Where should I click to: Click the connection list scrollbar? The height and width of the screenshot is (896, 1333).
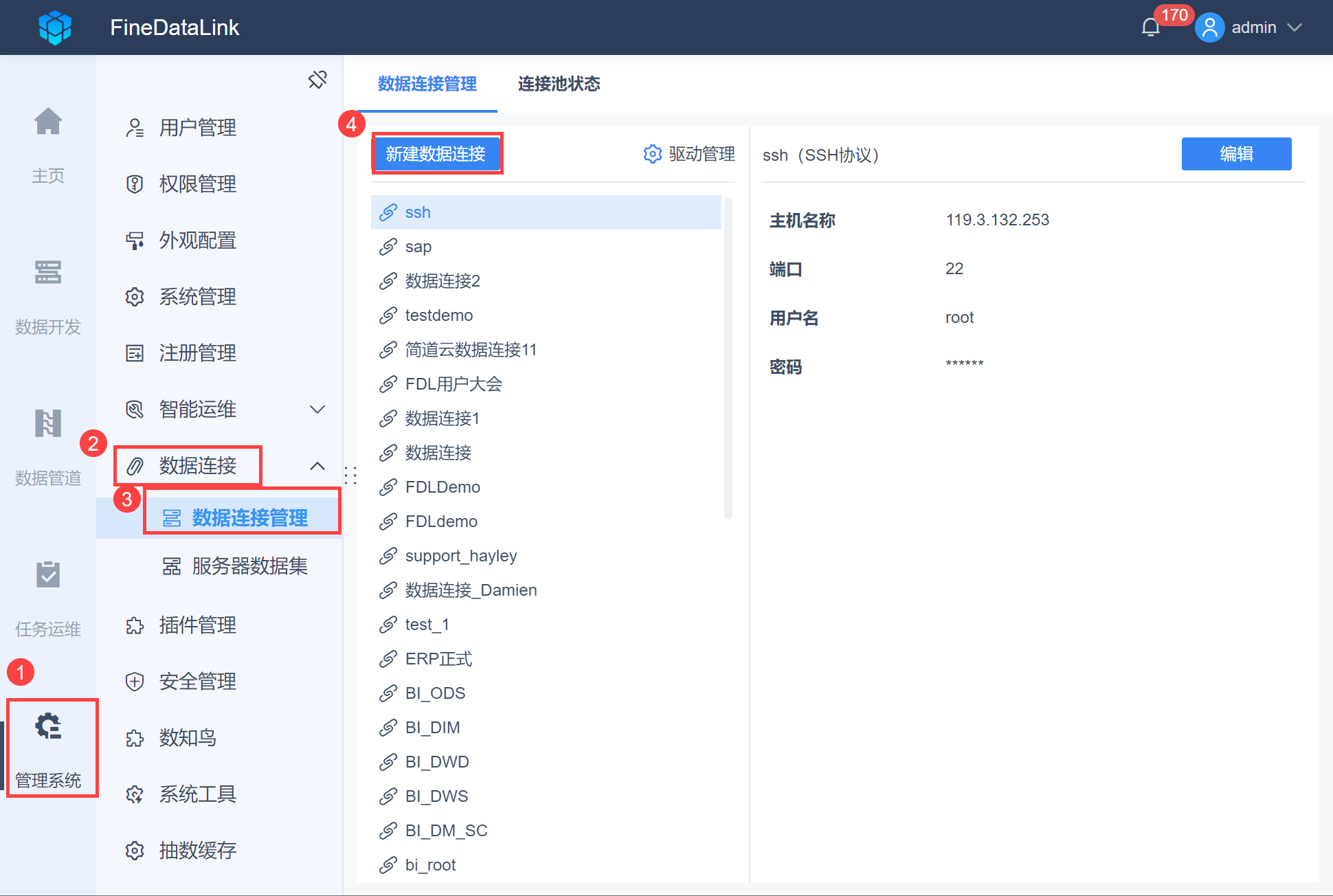(x=728, y=357)
